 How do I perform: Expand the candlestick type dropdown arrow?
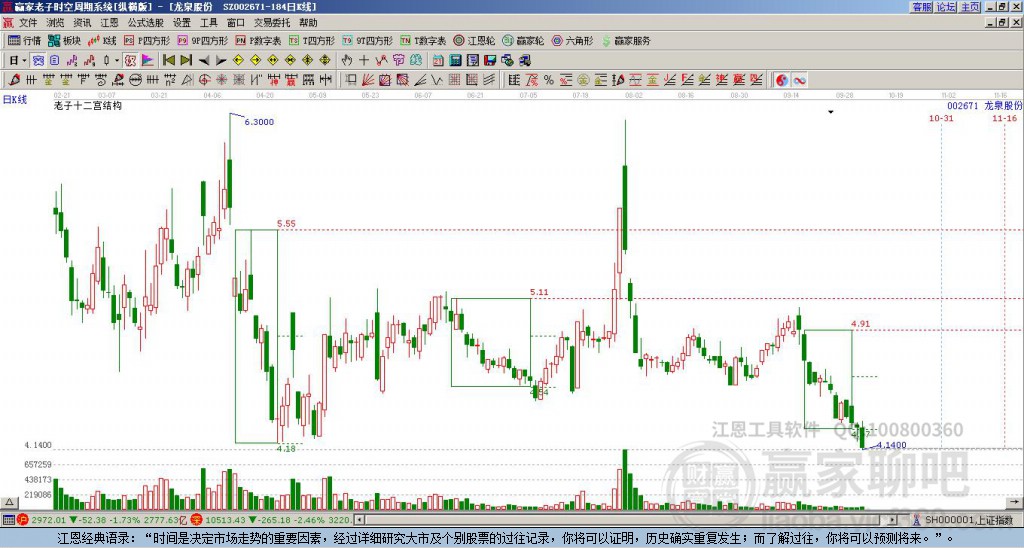point(117,60)
